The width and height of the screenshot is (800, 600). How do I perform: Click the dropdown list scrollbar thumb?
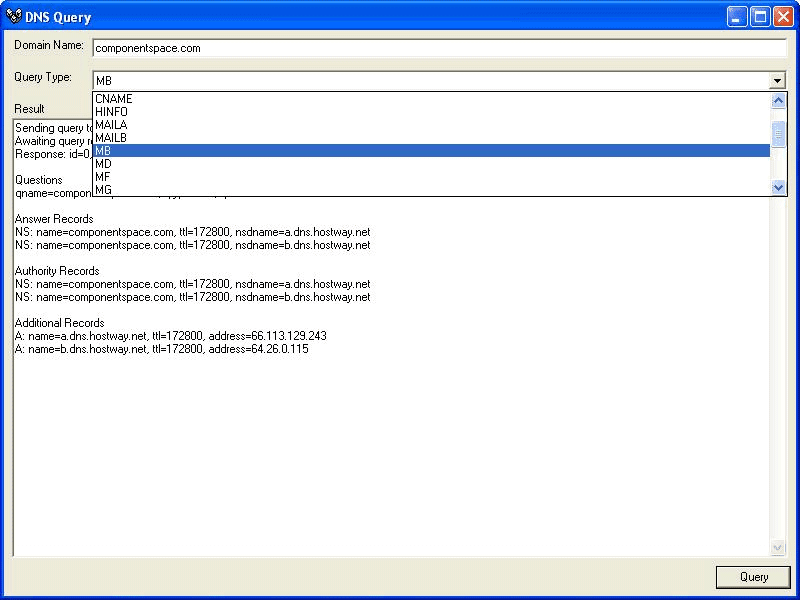pos(778,135)
